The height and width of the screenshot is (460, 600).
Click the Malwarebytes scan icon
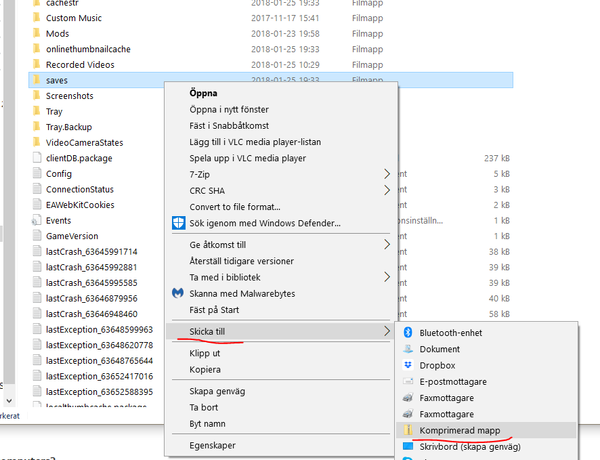click(179, 293)
